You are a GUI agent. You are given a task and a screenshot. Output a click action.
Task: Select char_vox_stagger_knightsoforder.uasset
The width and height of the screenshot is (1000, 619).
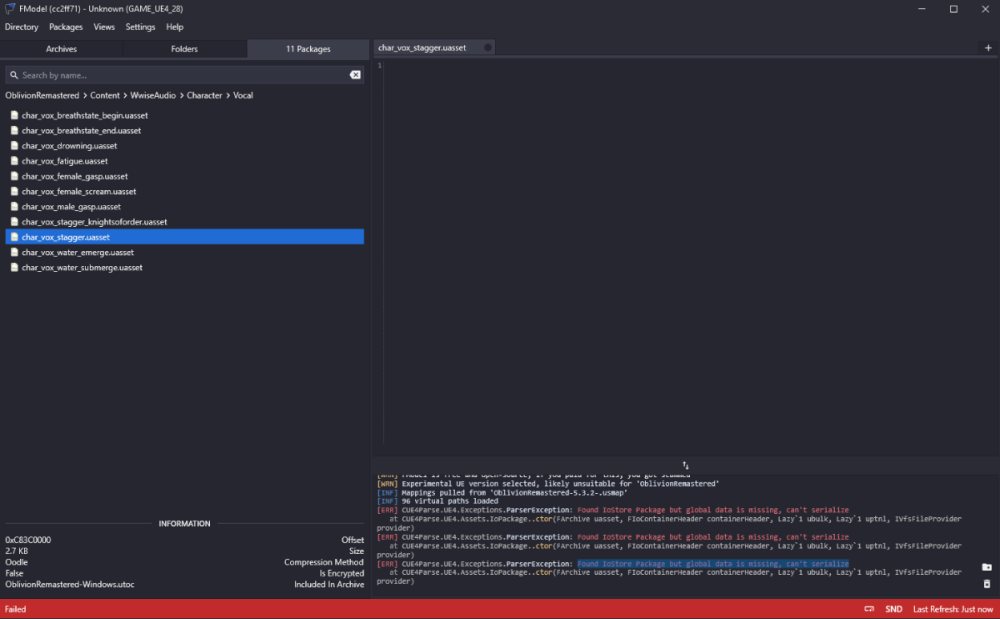coord(184,222)
